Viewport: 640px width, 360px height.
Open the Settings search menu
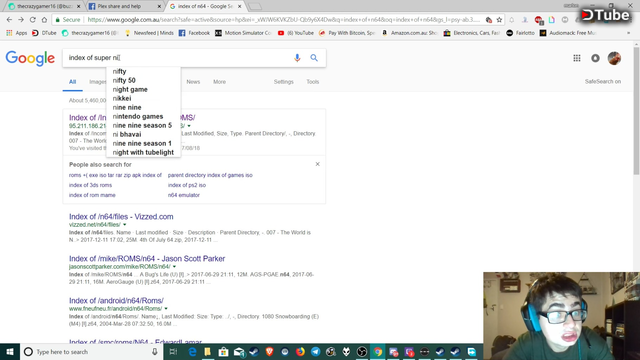(x=284, y=82)
